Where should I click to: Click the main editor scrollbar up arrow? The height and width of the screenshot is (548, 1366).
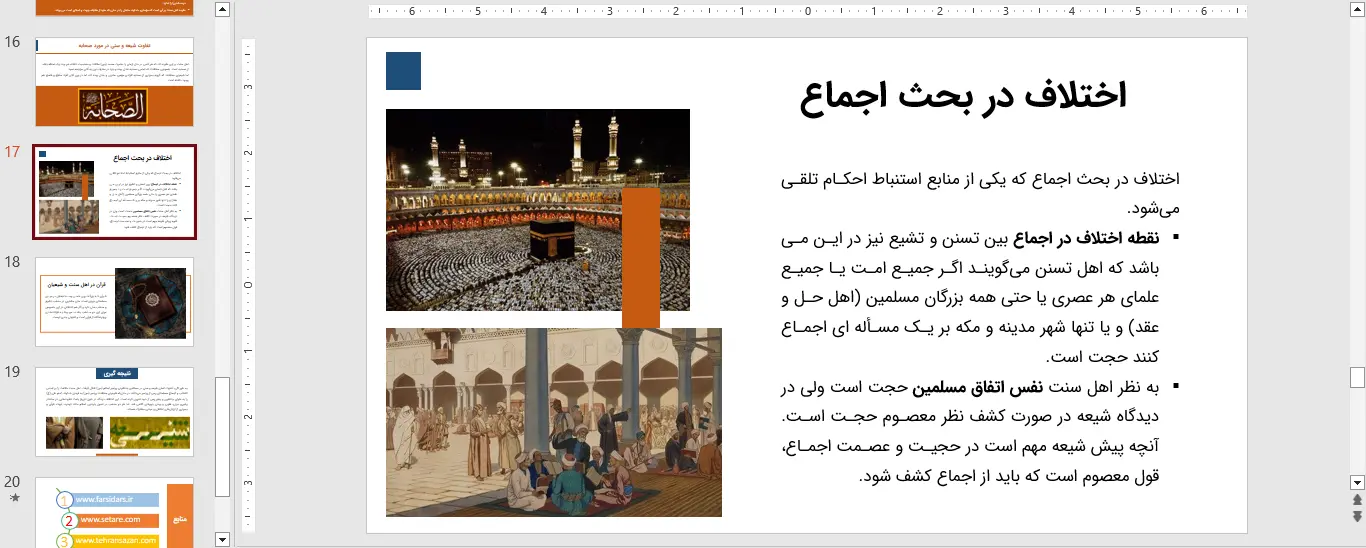pos(1357,11)
